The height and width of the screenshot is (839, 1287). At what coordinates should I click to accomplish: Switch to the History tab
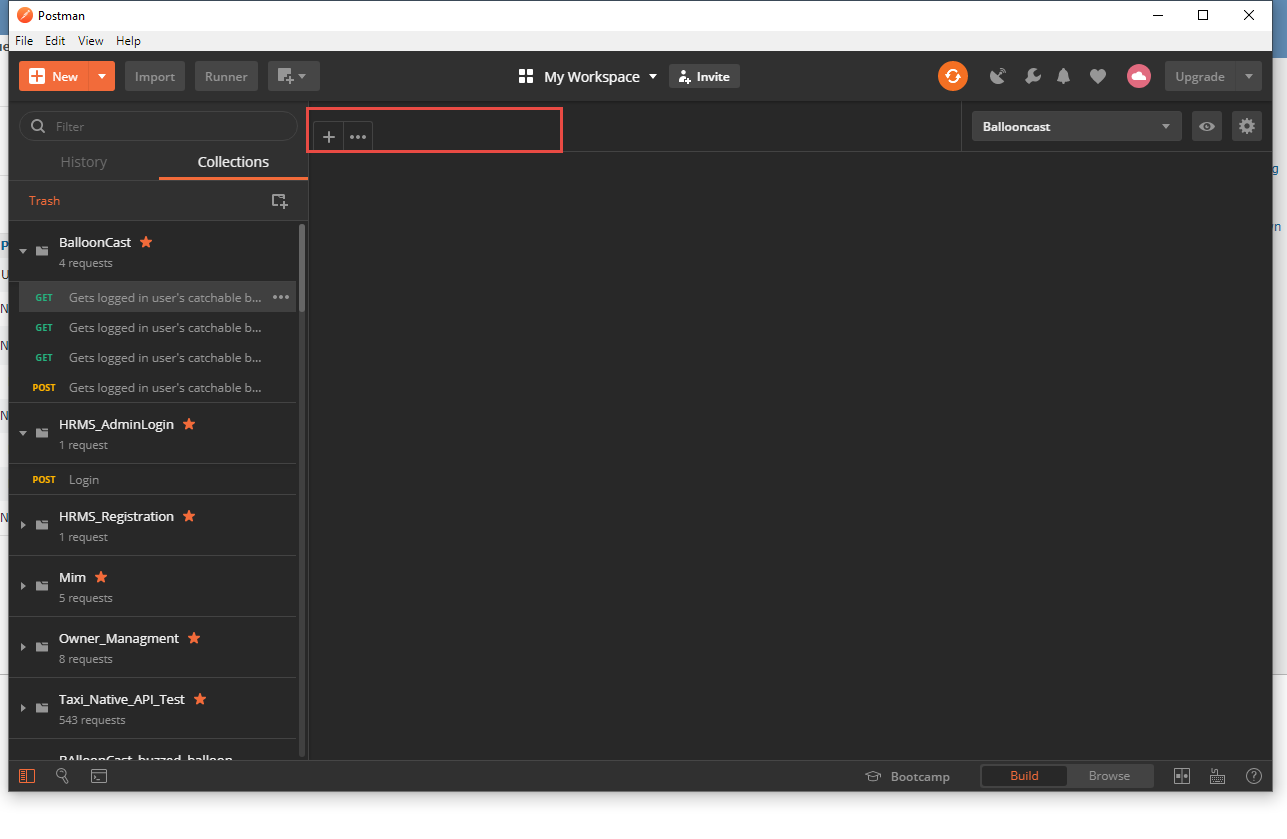pyautogui.click(x=84, y=162)
